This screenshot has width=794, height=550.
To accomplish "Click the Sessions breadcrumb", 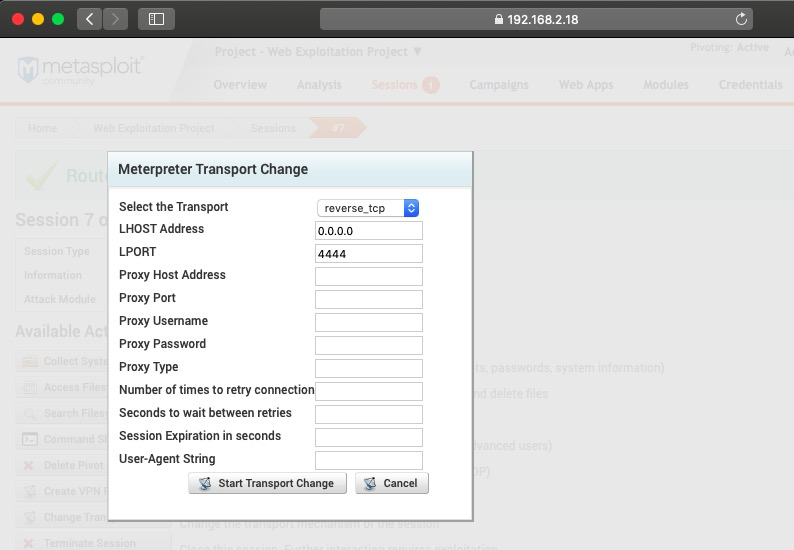I will pyautogui.click(x=273, y=128).
